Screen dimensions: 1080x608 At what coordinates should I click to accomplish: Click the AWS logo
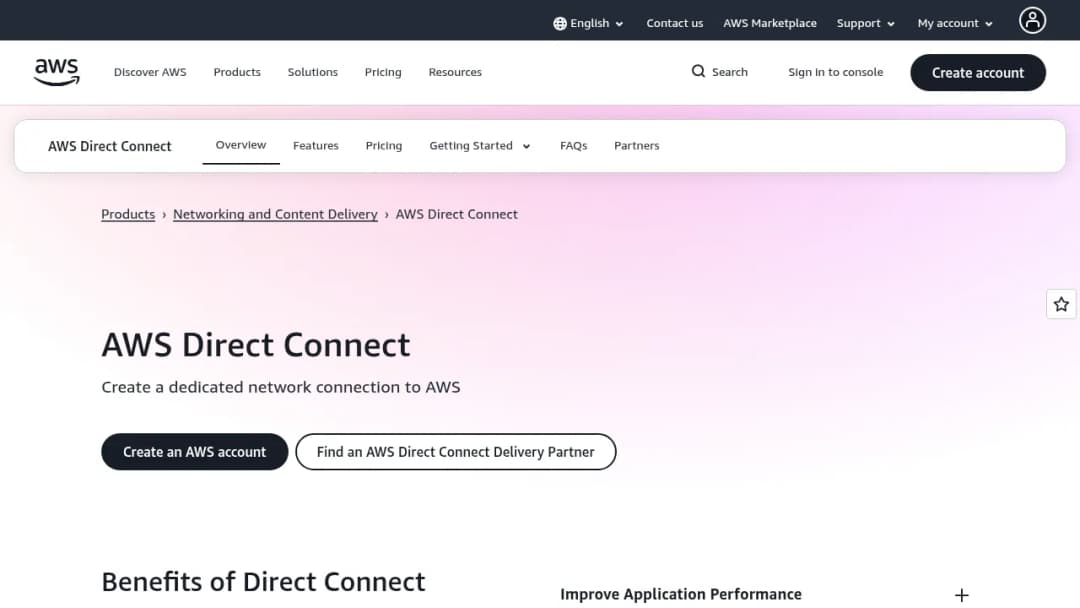pos(56,72)
